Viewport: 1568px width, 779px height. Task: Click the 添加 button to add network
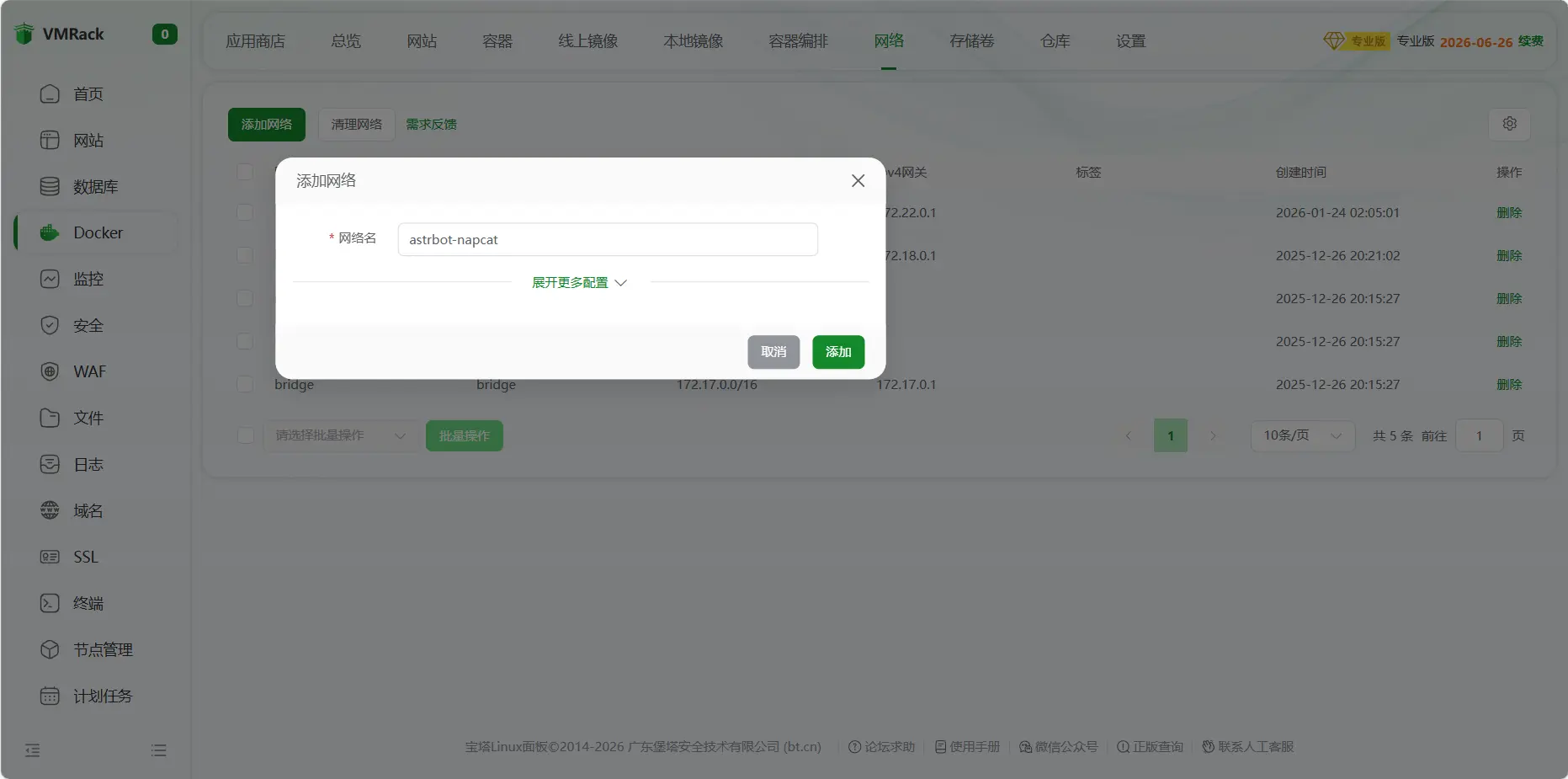837,352
